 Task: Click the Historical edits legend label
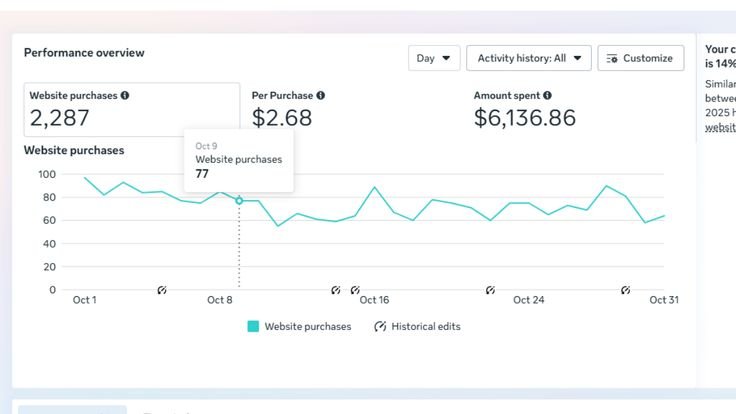426,326
